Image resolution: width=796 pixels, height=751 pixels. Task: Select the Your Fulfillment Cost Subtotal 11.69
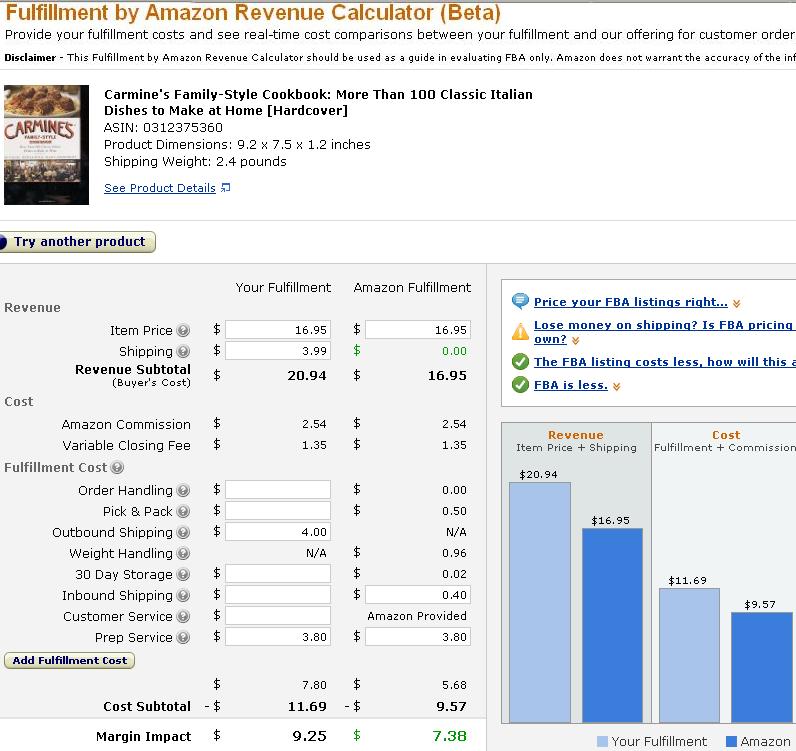[307, 706]
